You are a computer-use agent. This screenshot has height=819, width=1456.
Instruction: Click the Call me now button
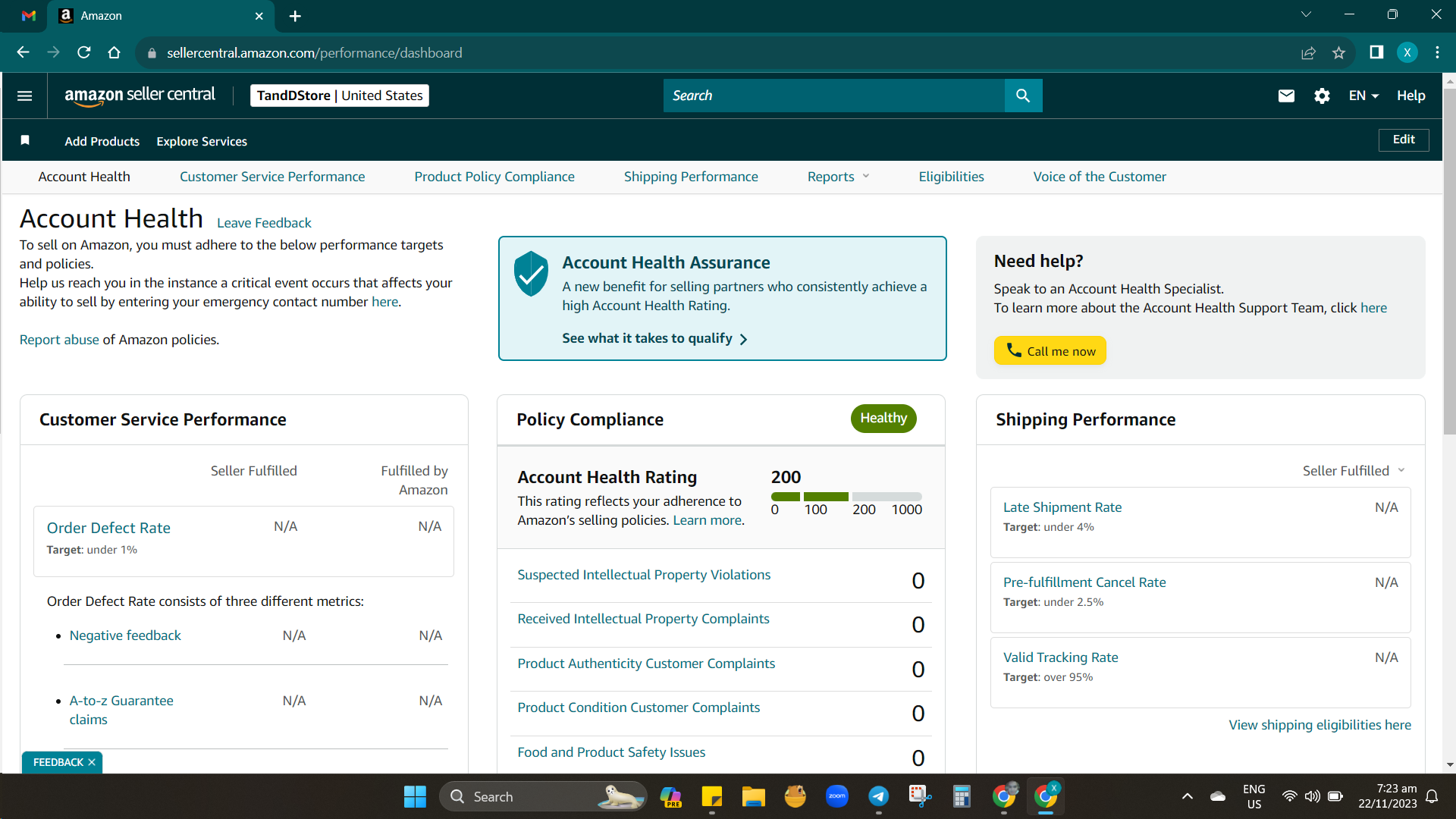click(x=1050, y=350)
